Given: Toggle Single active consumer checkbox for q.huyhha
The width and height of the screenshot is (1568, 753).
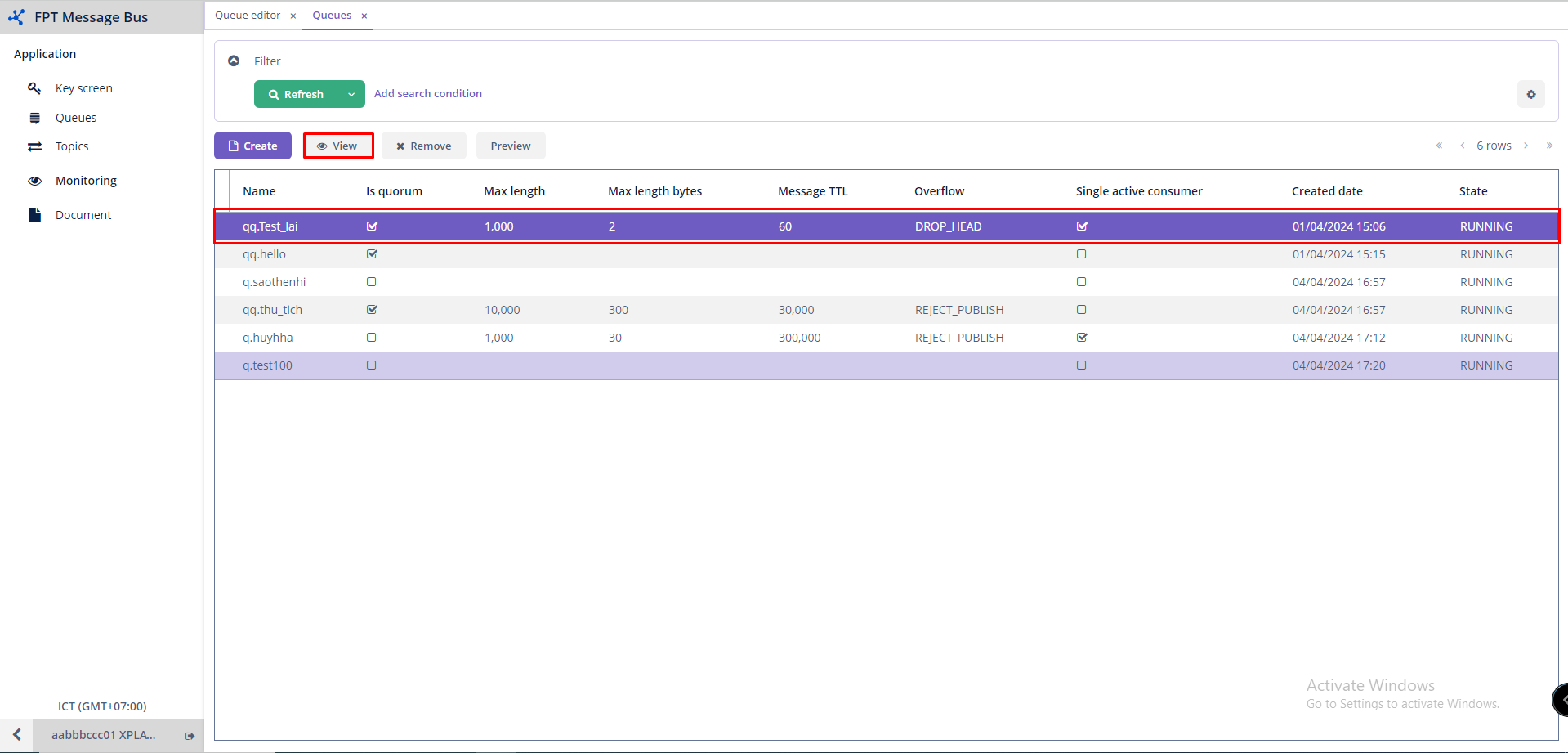Looking at the screenshot, I should pyautogui.click(x=1082, y=338).
